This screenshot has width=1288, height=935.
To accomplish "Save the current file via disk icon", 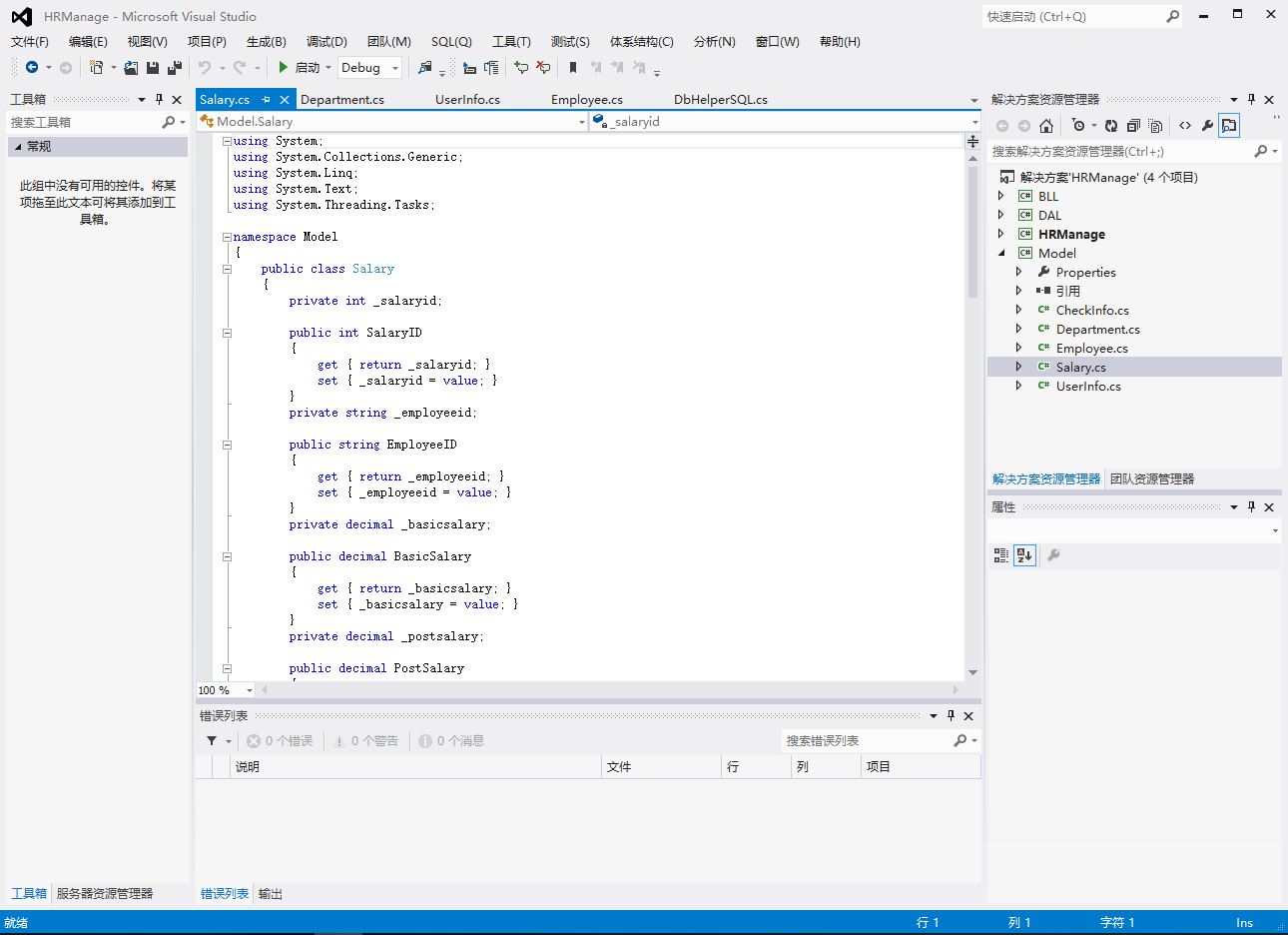I will (153, 68).
